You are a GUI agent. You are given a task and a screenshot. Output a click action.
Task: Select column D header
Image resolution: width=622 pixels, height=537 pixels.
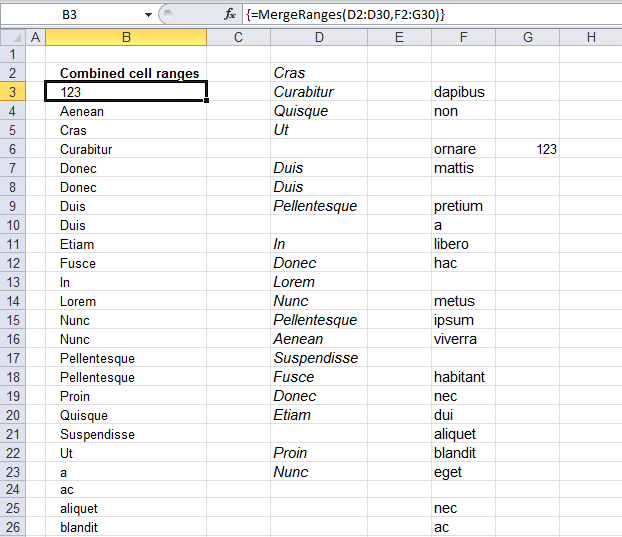[319, 37]
